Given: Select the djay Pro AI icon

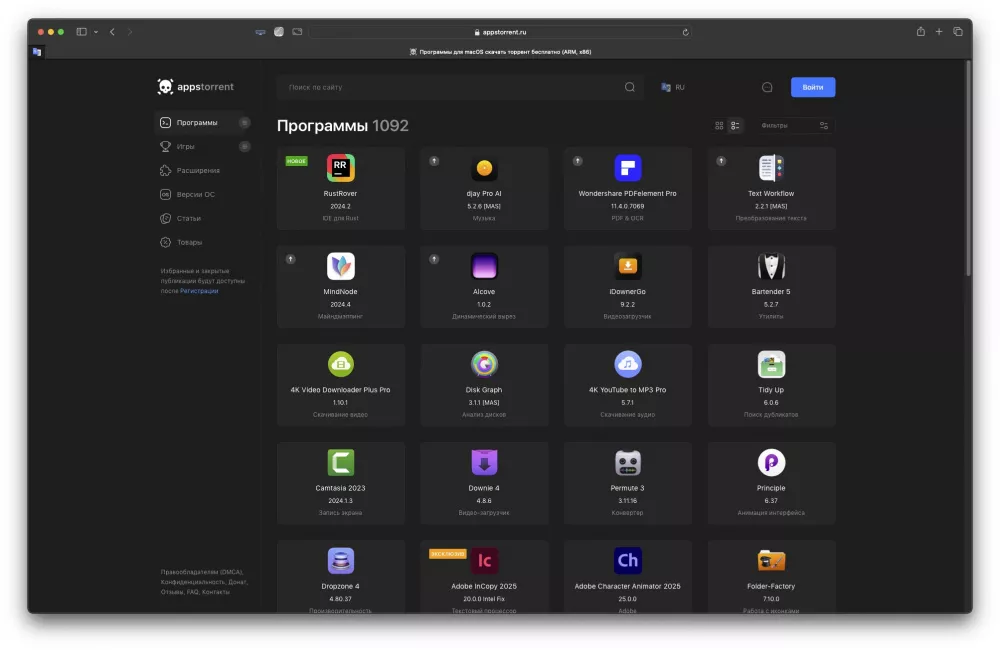Looking at the screenshot, I should coord(484,167).
